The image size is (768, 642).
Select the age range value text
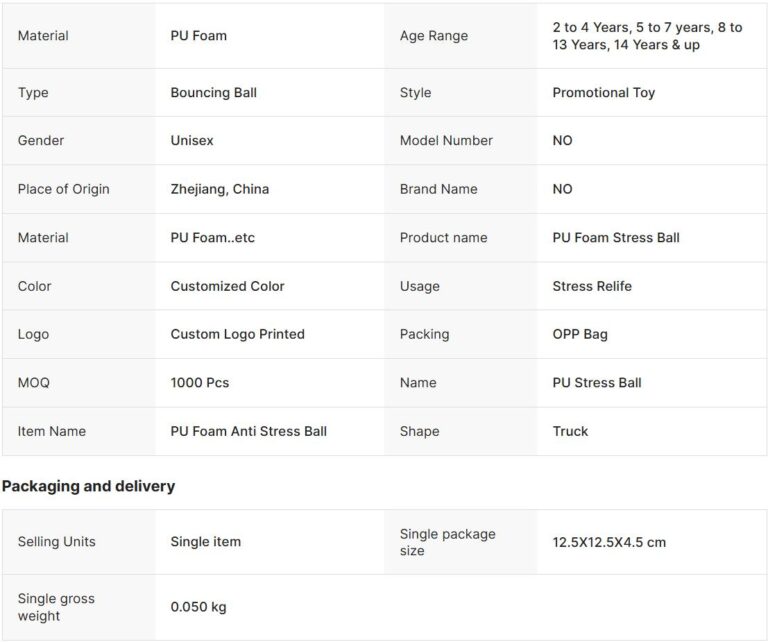pos(646,36)
